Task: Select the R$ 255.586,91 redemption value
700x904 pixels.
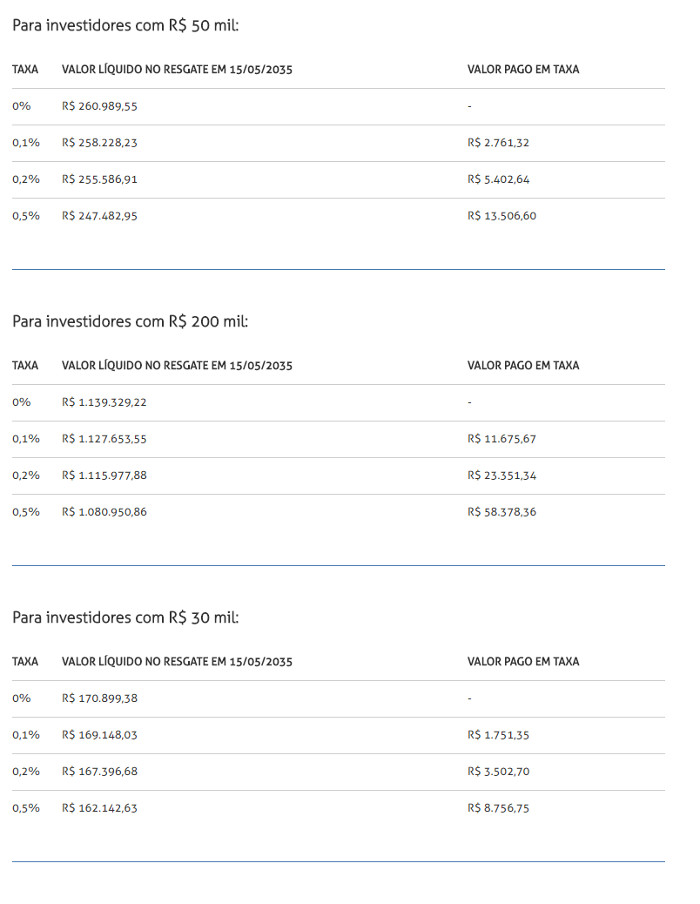Action: [100, 179]
